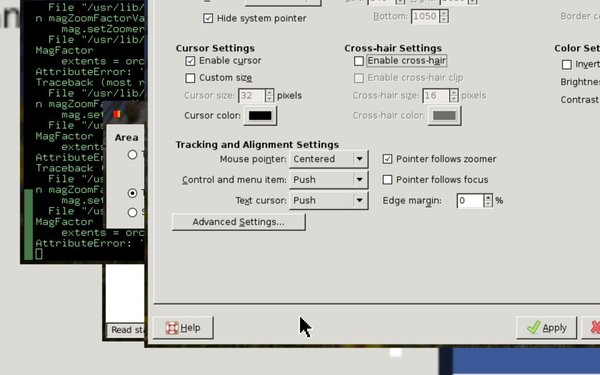Image resolution: width=600 pixels, height=375 pixels.
Task: Increase Edge margin with up arrow
Action: click(x=488, y=197)
